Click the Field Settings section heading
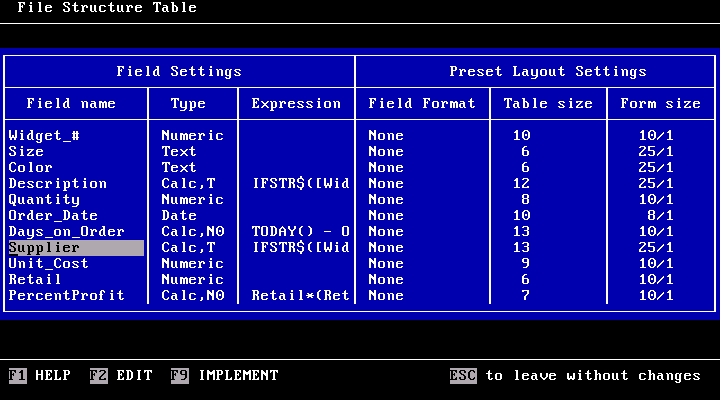The image size is (720, 400). [179, 72]
